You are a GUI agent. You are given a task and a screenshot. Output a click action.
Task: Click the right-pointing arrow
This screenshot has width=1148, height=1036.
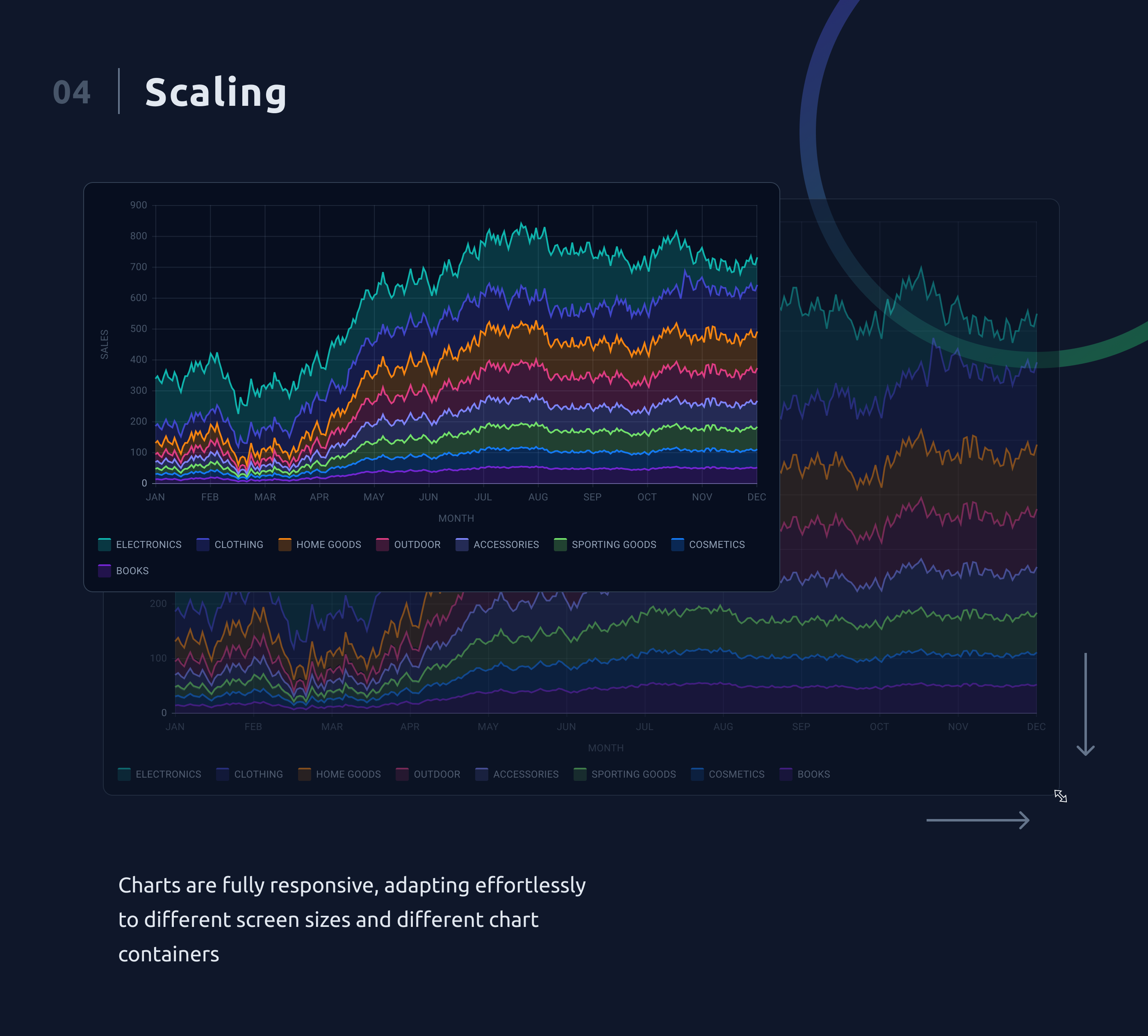978,820
